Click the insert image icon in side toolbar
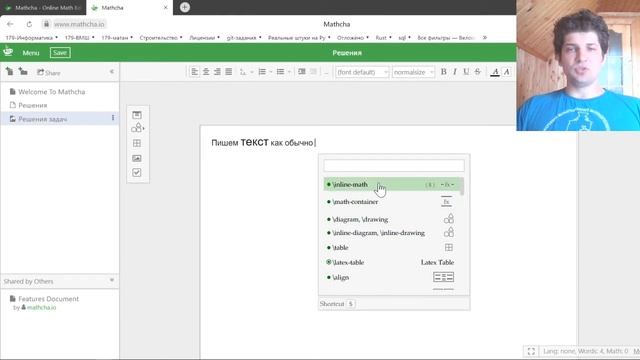Screen dimensions: 640x360 pyautogui.click(x=137, y=158)
